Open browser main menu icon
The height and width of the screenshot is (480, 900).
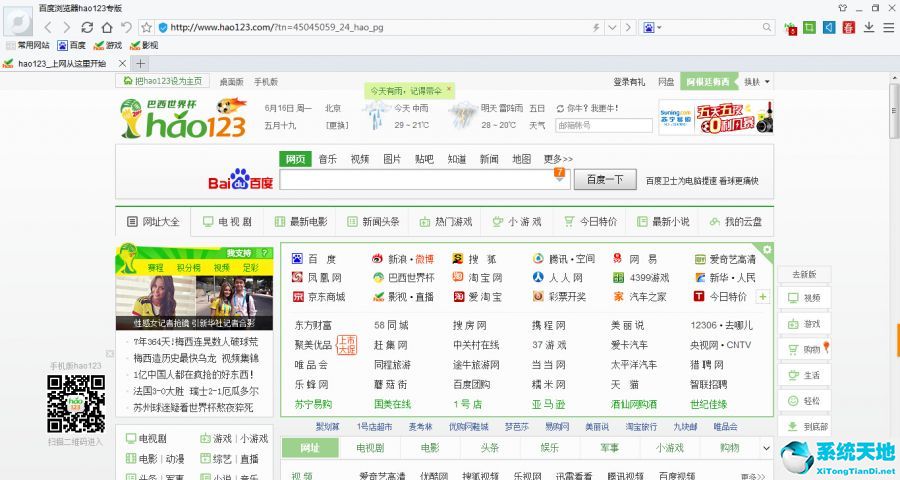pyautogui.click(x=888, y=27)
